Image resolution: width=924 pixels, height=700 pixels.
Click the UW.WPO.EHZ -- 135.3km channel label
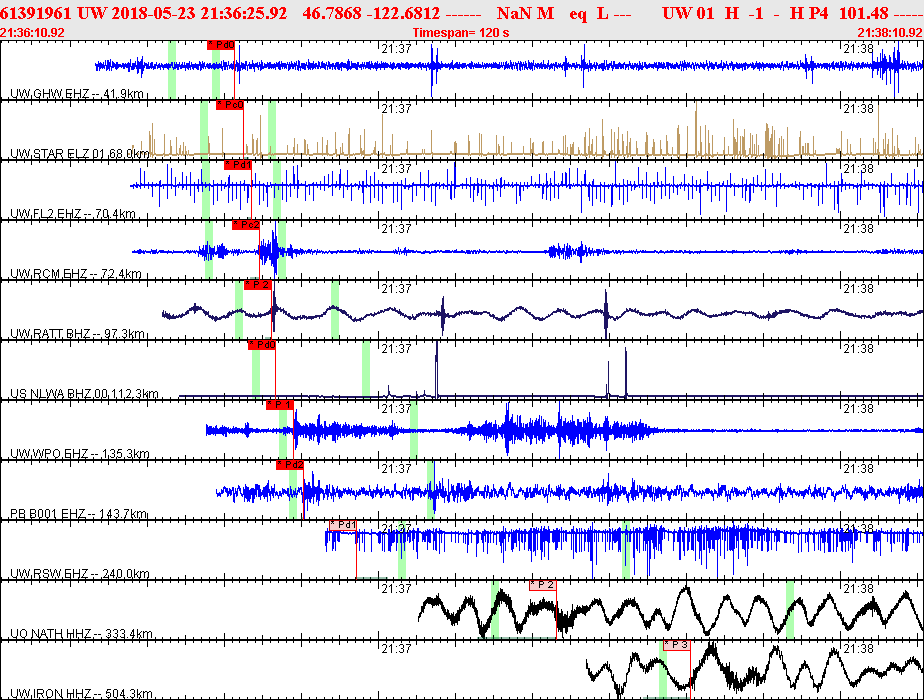pyautogui.click(x=80, y=454)
